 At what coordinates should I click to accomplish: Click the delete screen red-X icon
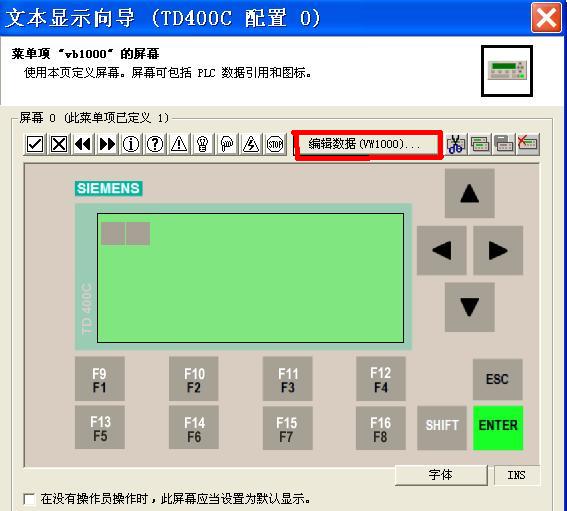click(x=528, y=144)
